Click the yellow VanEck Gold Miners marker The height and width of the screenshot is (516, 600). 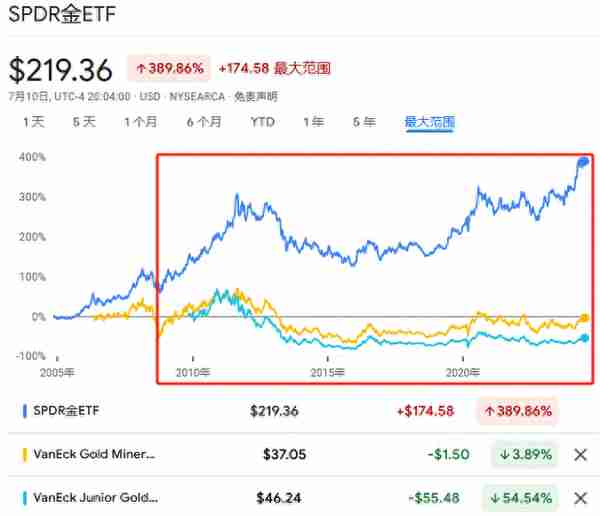point(25,455)
